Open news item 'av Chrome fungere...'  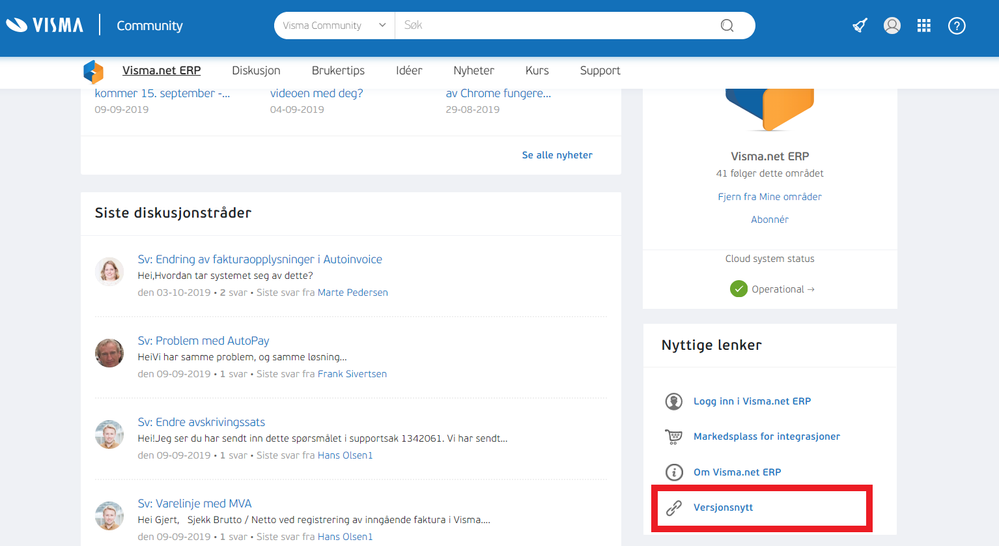tap(498, 94)
